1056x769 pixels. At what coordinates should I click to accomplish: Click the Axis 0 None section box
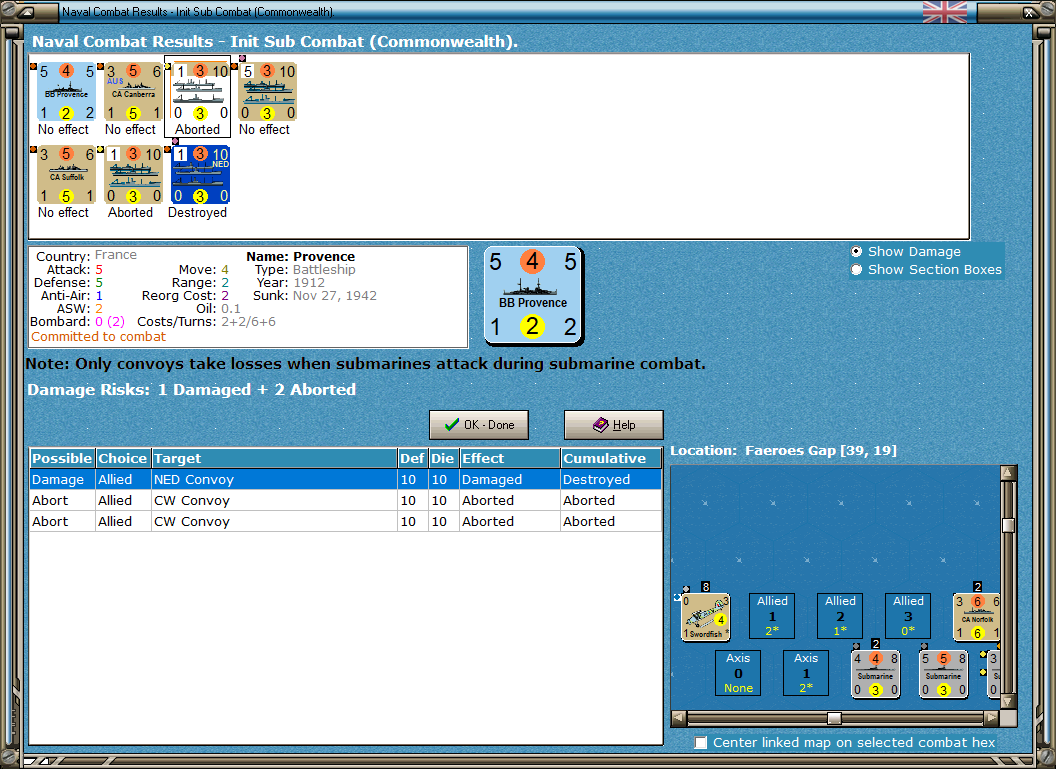(x=738, y=673)
